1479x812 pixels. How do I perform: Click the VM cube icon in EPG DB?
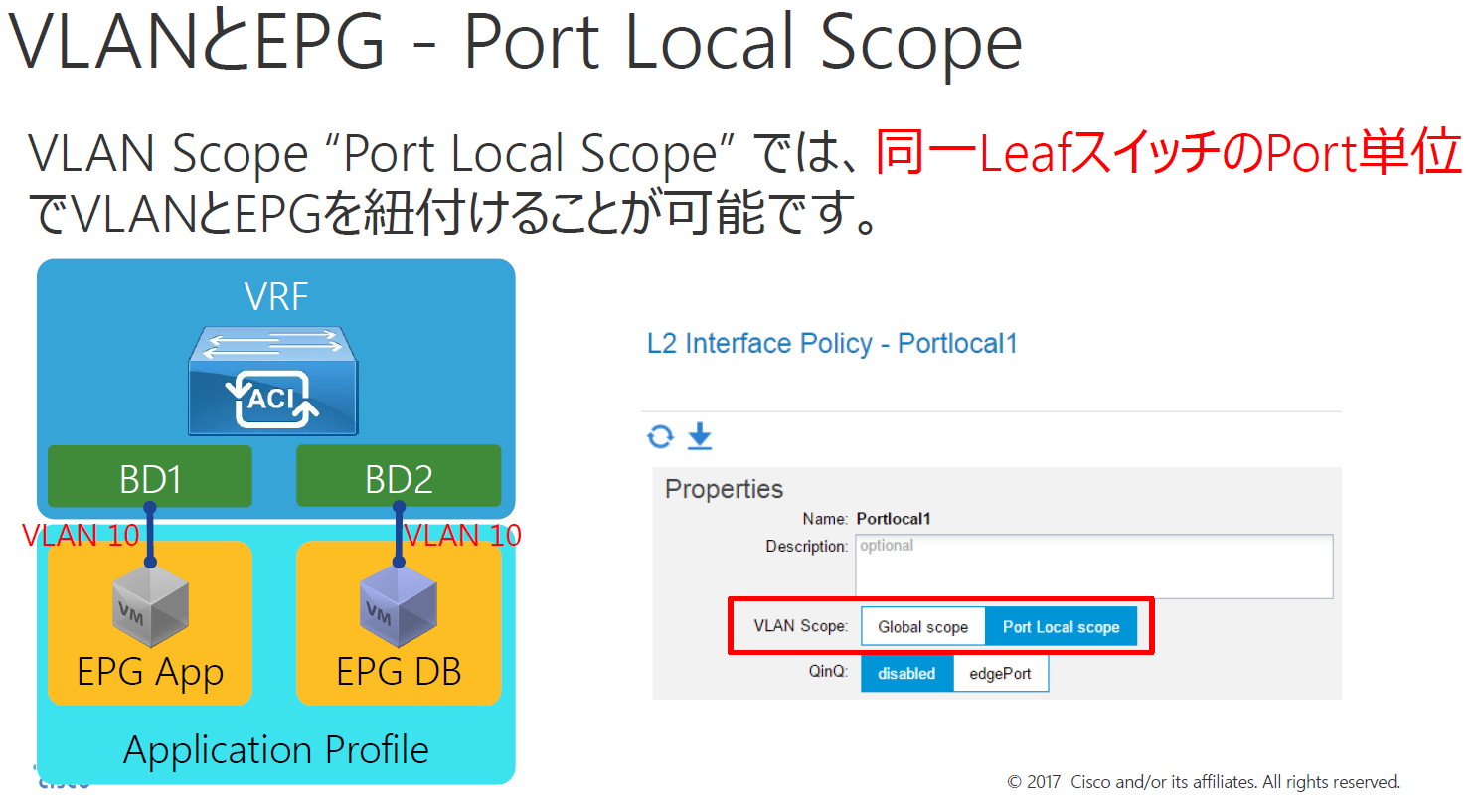[398, 608]
